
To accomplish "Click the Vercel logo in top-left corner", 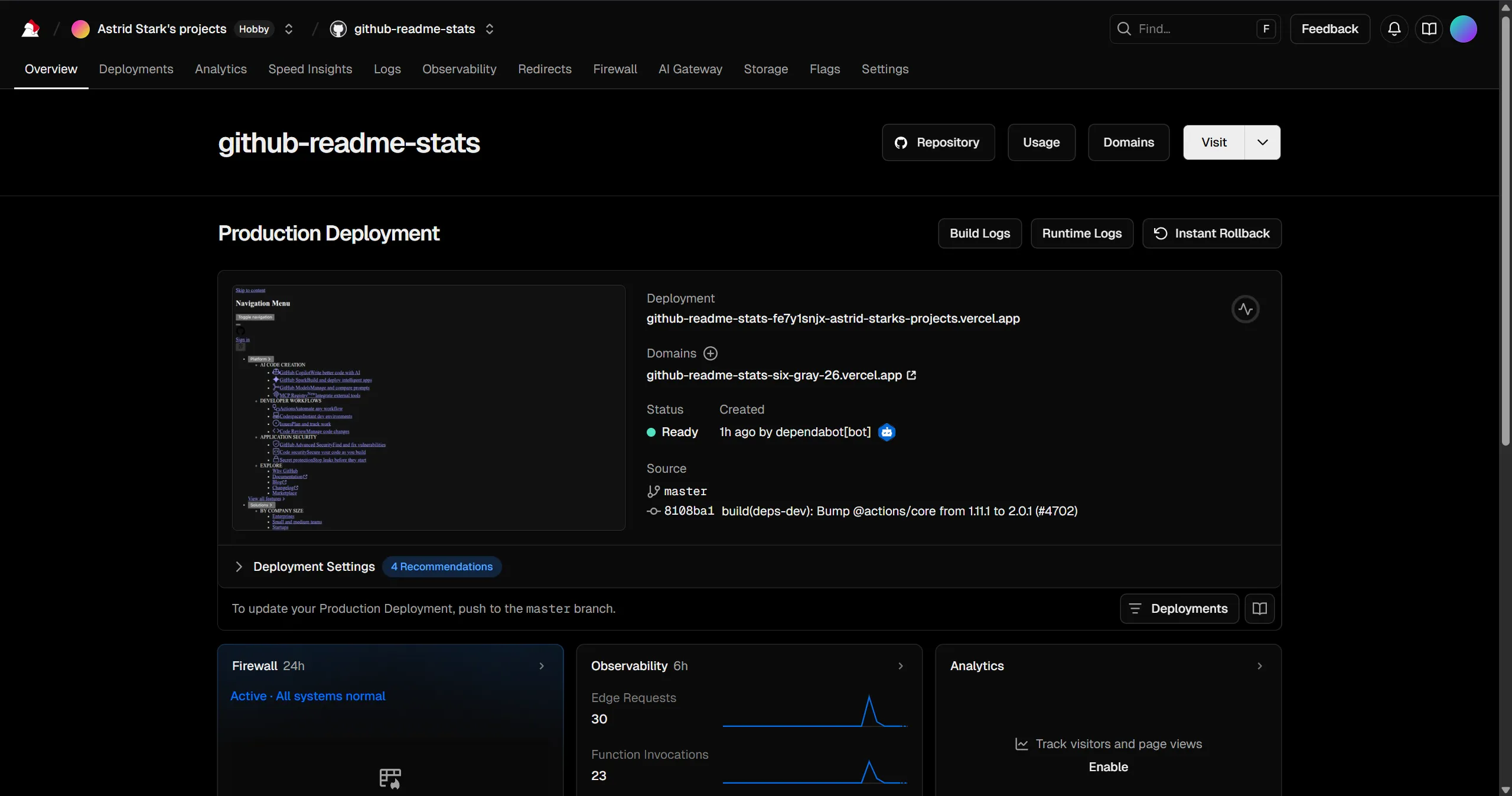I will point(30,28).
